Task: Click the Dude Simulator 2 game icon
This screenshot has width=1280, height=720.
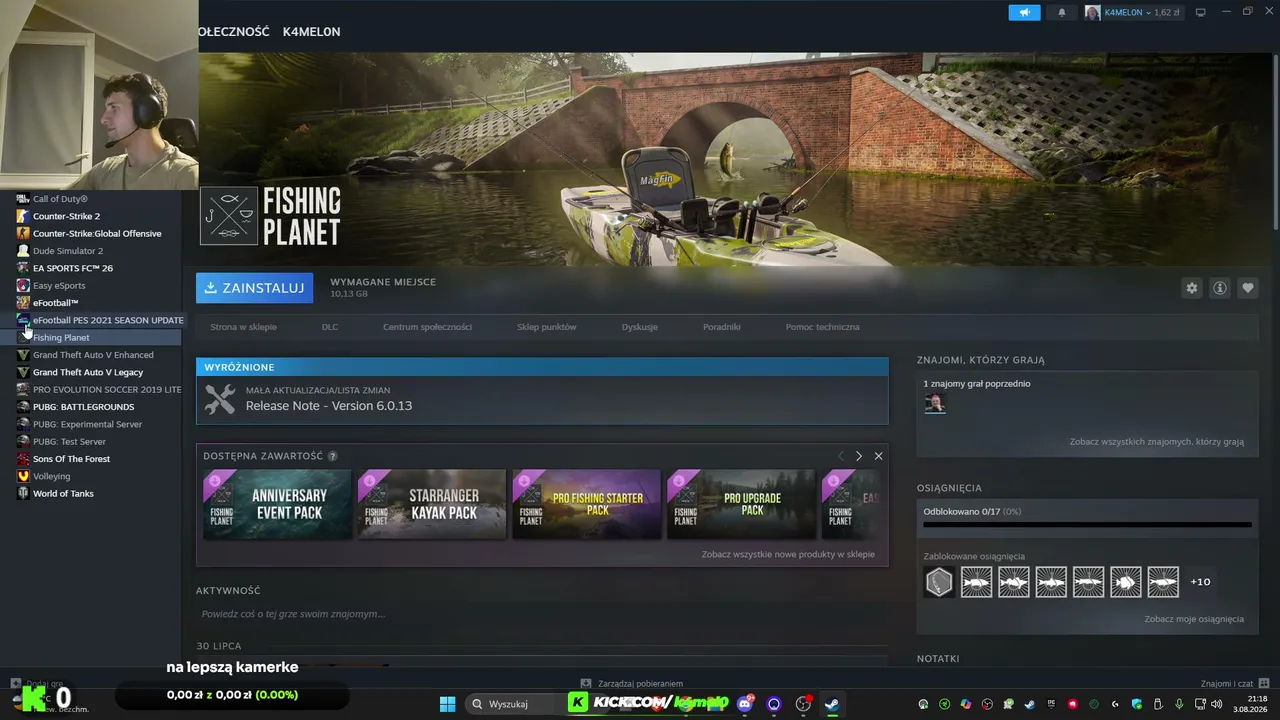Action: [23, 251]
